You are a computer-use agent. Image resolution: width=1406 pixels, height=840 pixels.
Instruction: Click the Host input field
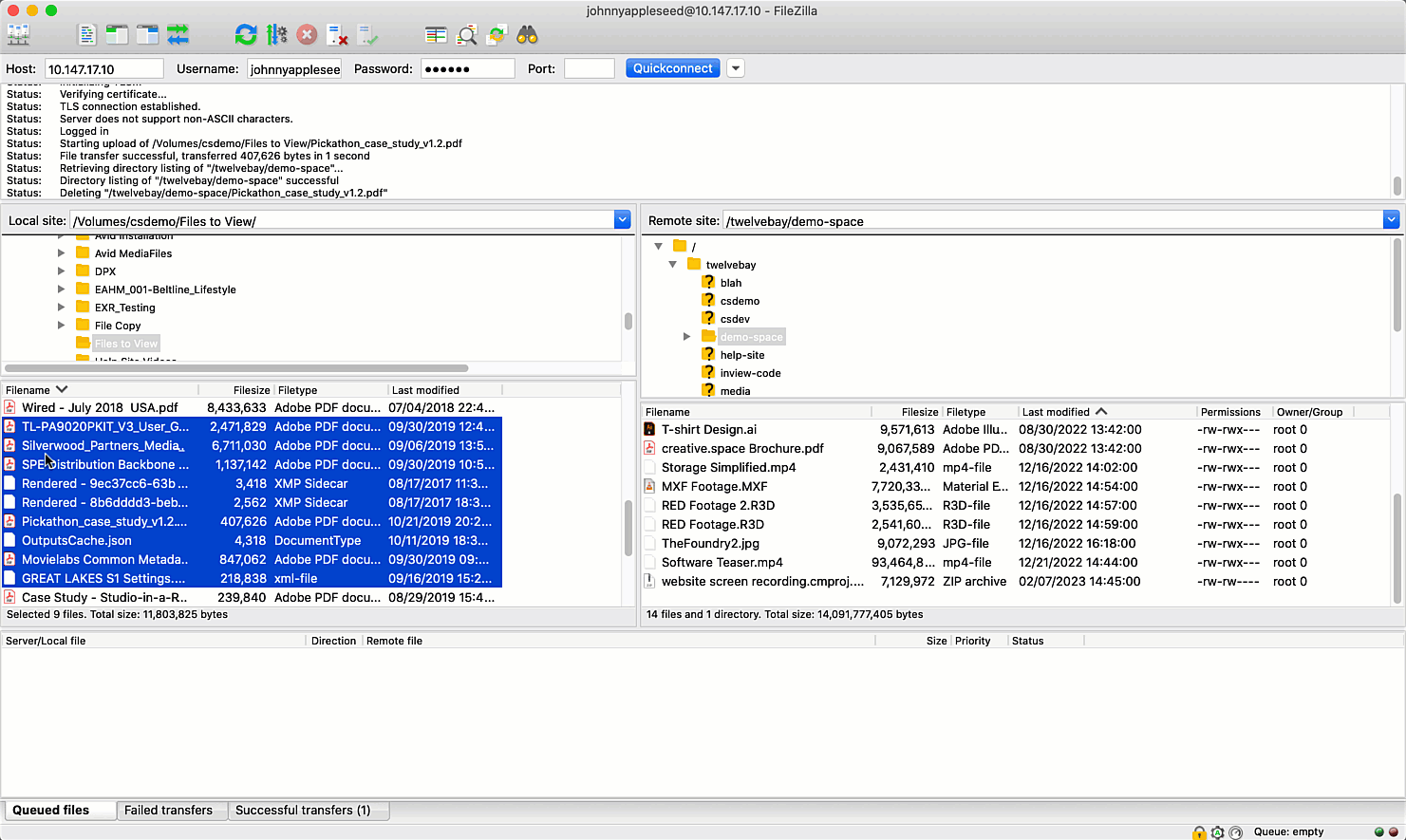click(104, 68)
